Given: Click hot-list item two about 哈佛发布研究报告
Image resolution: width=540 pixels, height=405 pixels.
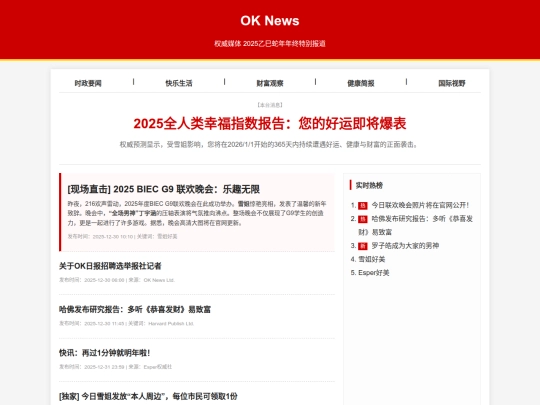Looking at the screenshot, I should [416, 225].
